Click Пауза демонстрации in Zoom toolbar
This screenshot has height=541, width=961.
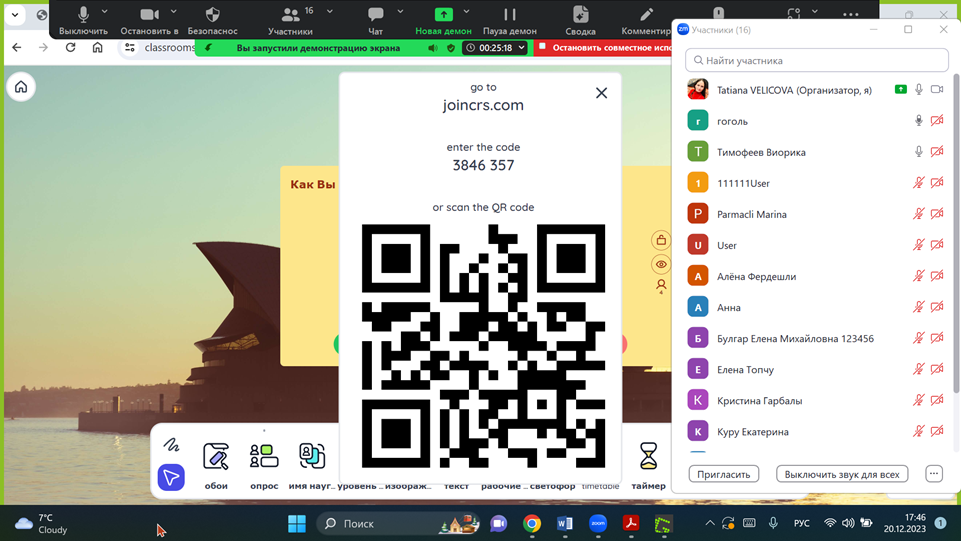pos(509,20)
